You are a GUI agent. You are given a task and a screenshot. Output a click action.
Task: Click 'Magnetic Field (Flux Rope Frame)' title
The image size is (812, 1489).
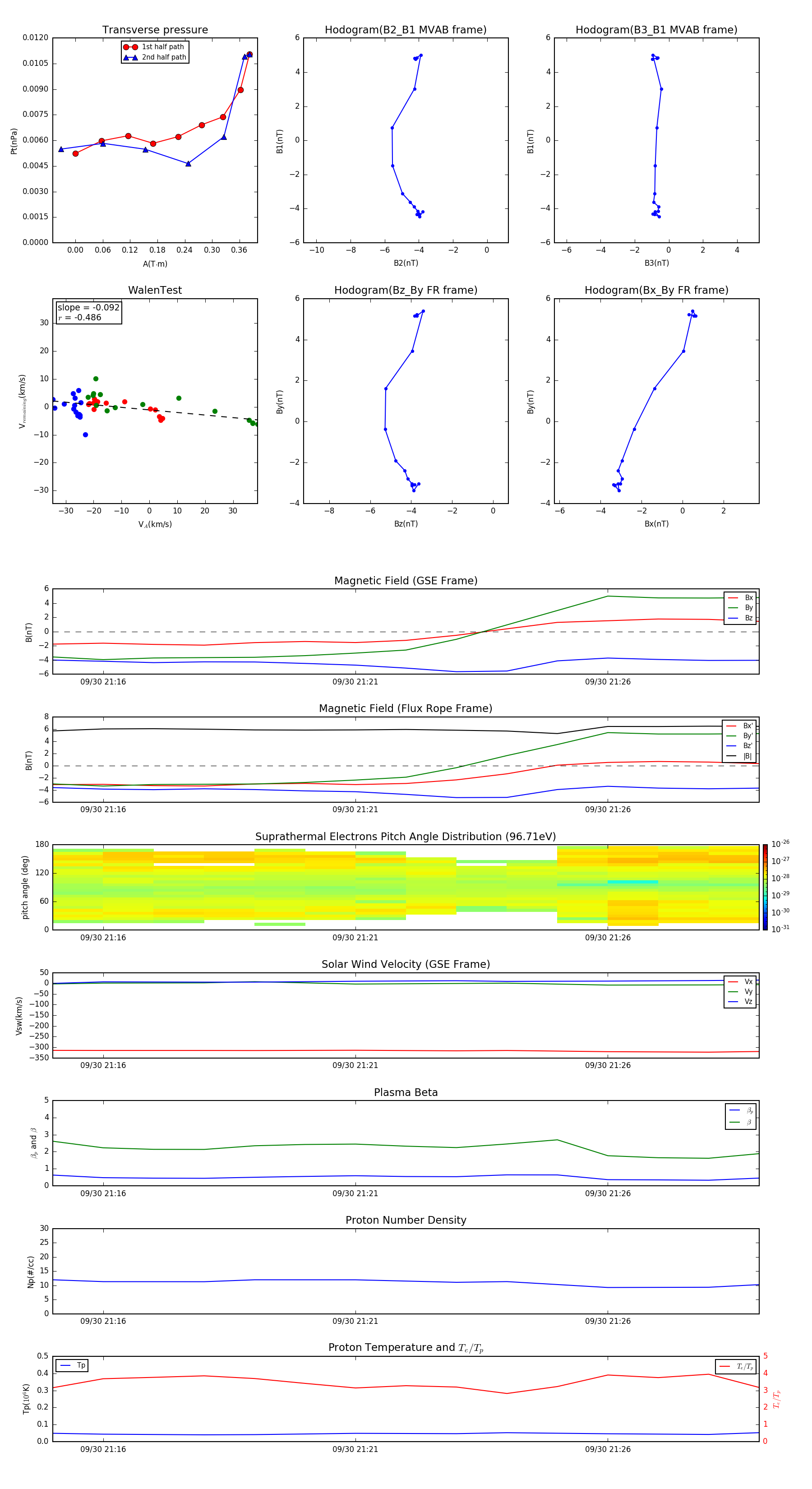click(x=406, y=709)
